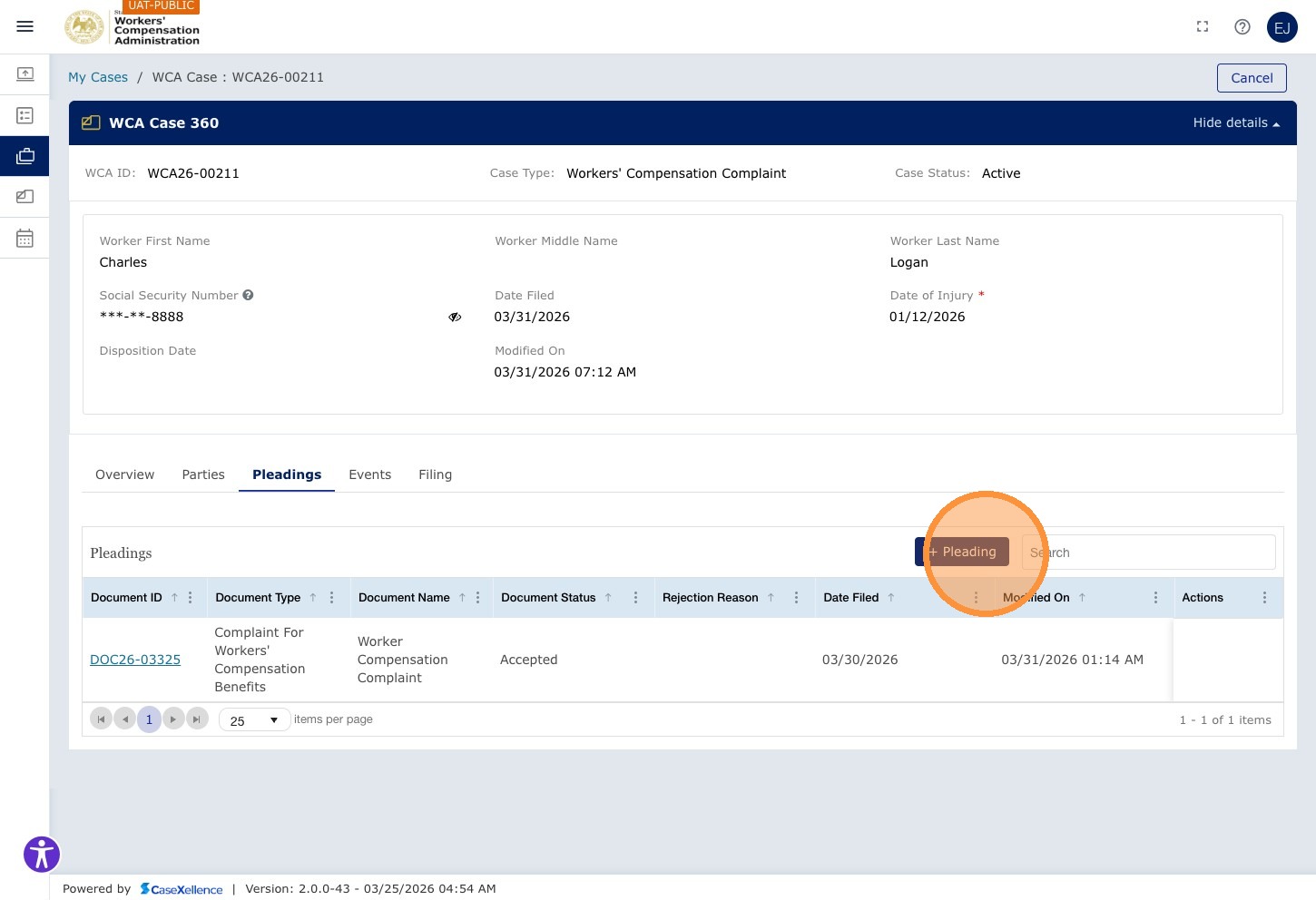The height and width of the screenshot is (900, 1316).
Task: Open the task list sidebar icon
Action: (x=25, y=115)
